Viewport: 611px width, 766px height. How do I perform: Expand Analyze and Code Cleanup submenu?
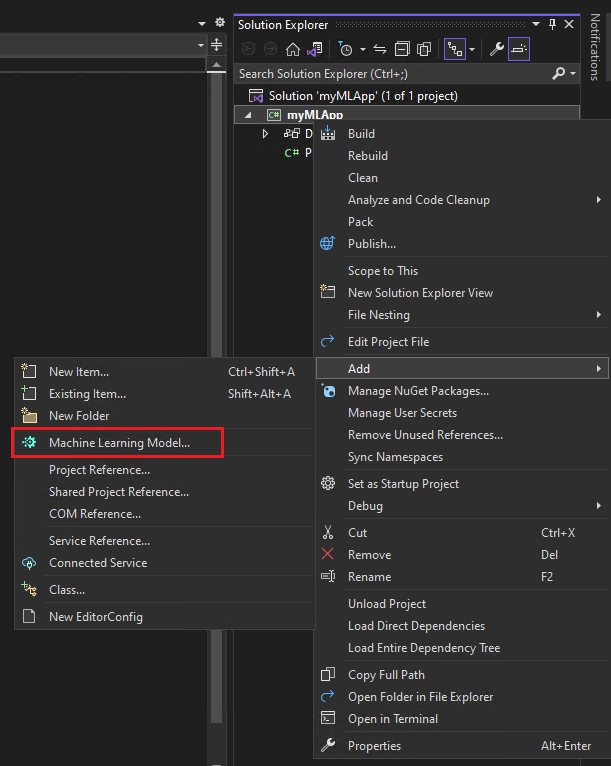pyautogui.click(x=462, y=200)
